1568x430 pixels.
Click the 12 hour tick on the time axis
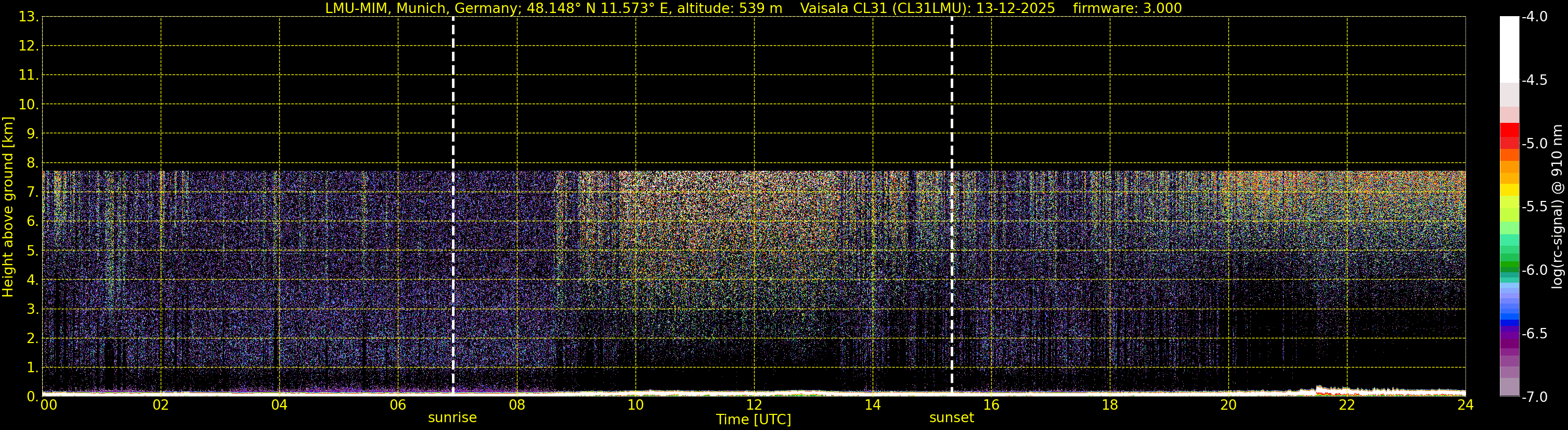tap(754, 405)
